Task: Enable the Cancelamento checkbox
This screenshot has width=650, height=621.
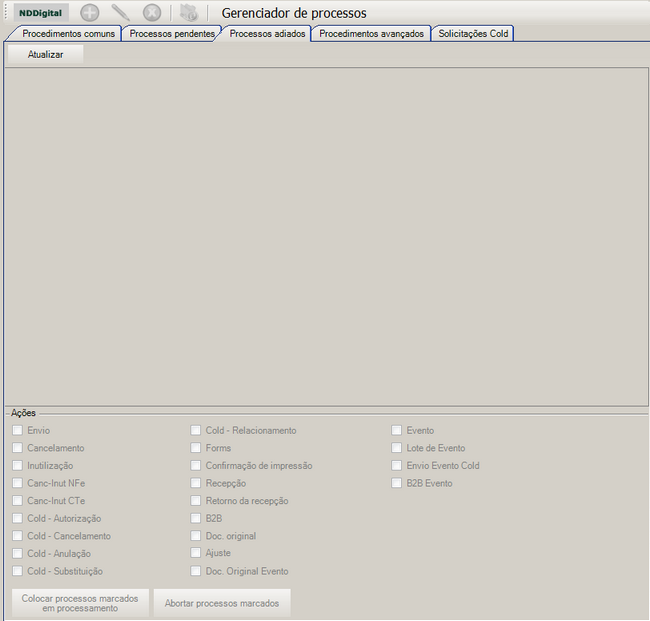Action: [18, 448]
